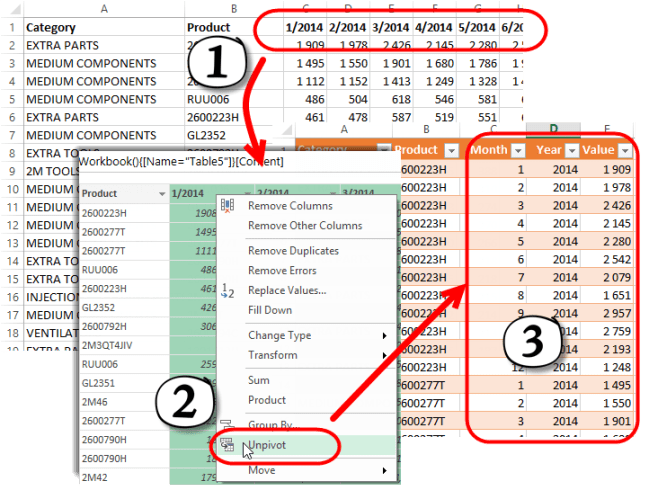Click Category header cell A1
This screenshot has height=499, width=649.
click(x=104, y=27)
